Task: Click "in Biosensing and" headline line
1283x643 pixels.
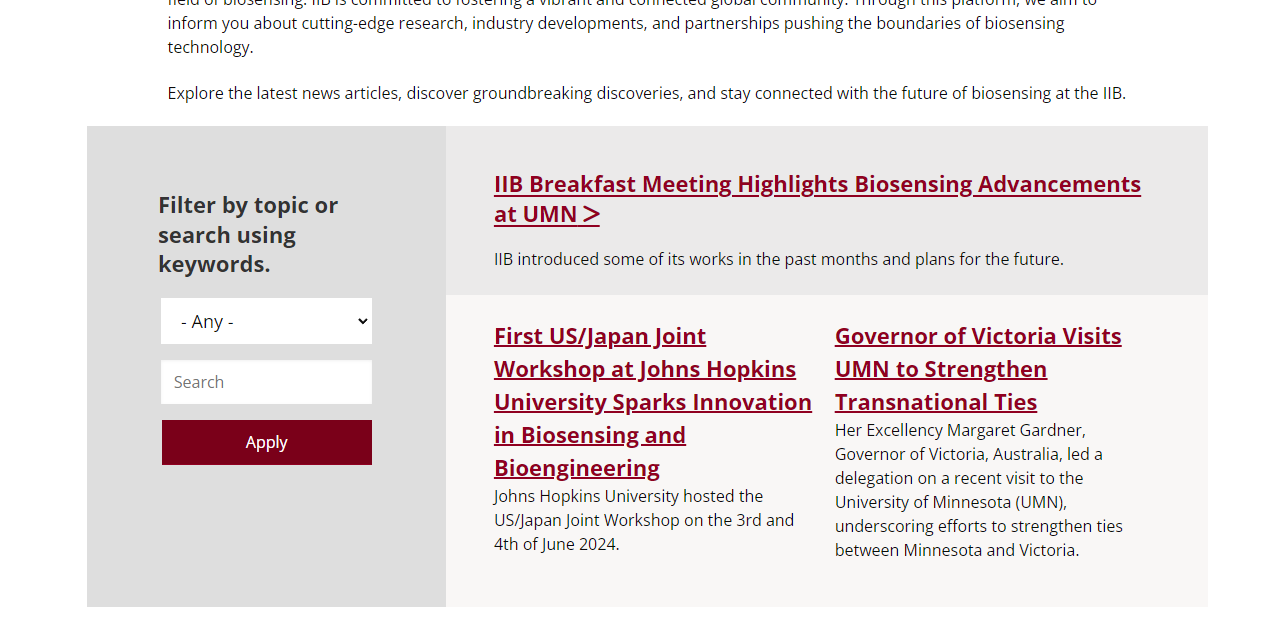Action: click(589, 435)
